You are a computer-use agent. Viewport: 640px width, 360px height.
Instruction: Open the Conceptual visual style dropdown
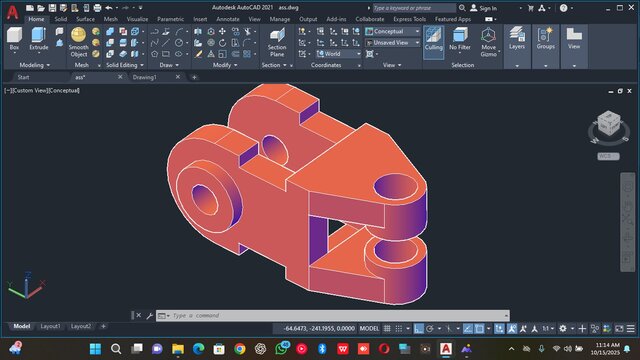tap(392, 31)
